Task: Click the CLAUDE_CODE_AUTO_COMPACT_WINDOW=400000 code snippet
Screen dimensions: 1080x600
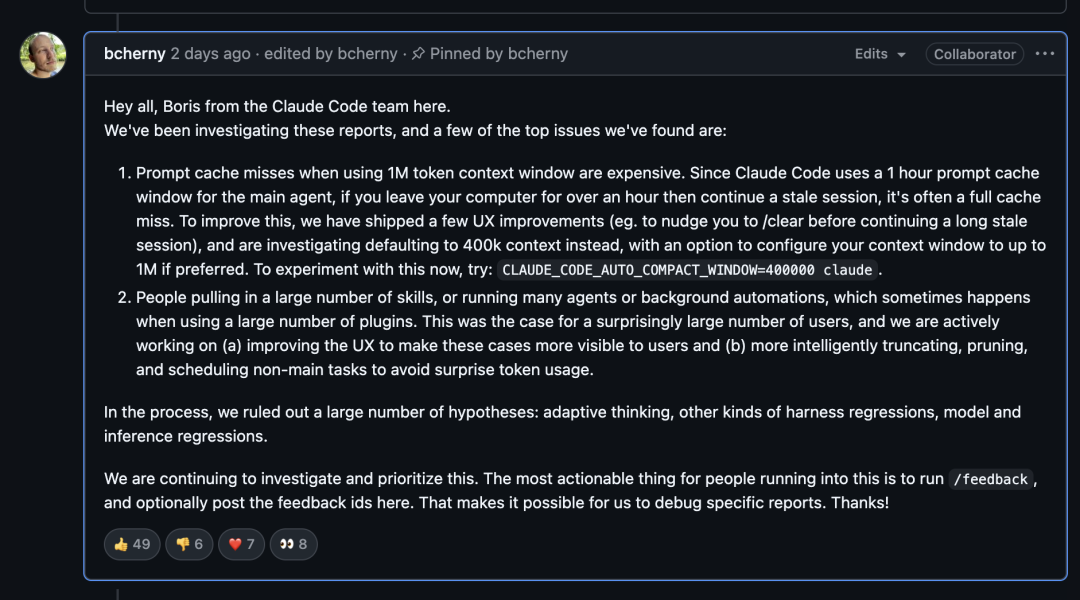Action: coord(689,270)
